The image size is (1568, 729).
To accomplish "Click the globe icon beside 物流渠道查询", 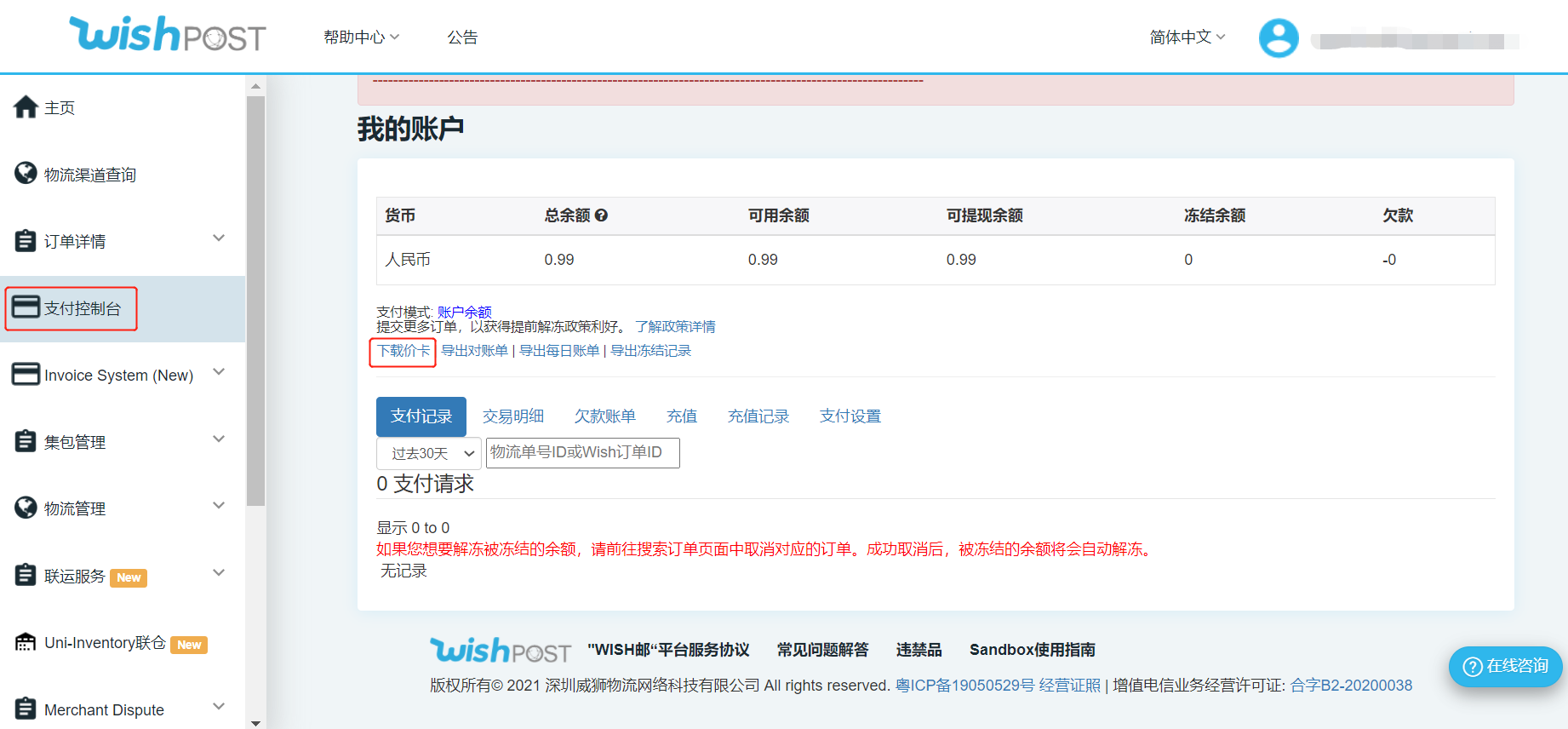I will [26, 173].
